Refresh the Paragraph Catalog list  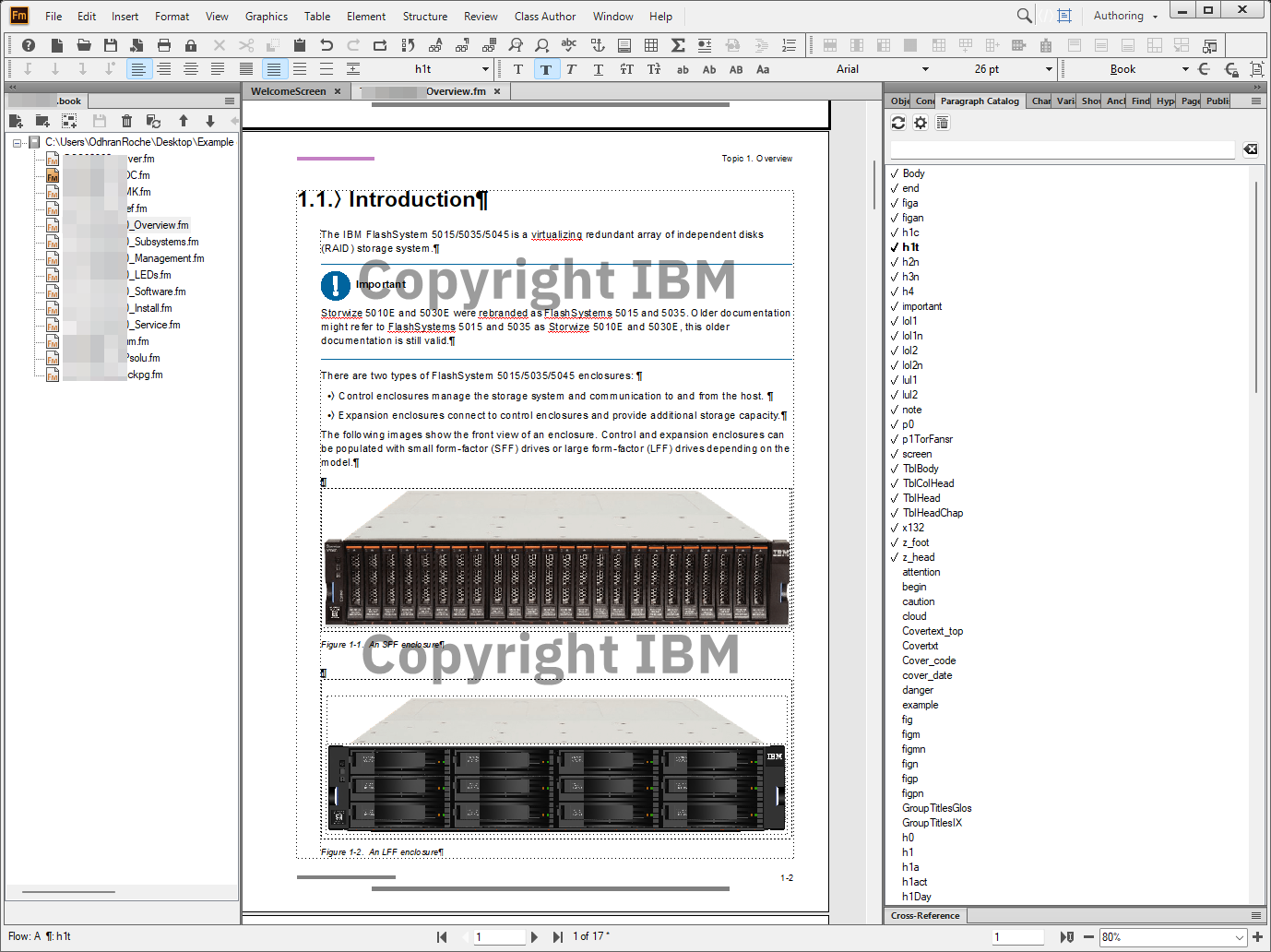(x=898, y=123)
